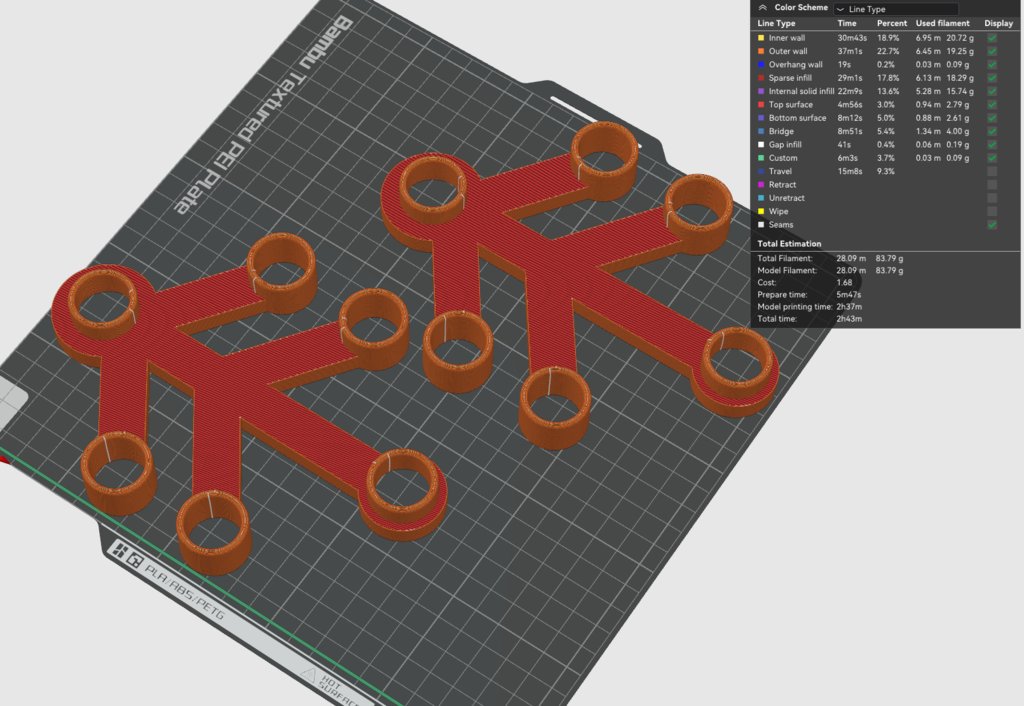Image resolution: width=1024 pixels, height=706 pixels.
Task: Show Travel moves in preview
Action: tap(992, 171)
